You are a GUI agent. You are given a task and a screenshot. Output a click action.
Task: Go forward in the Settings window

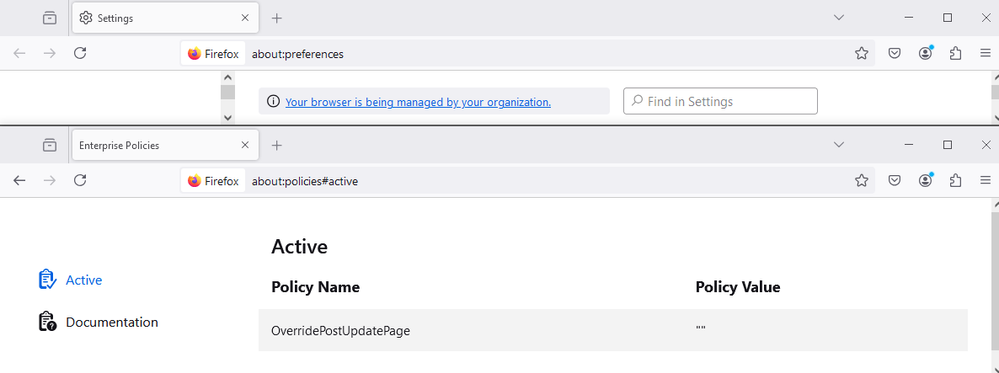[49, 54]
